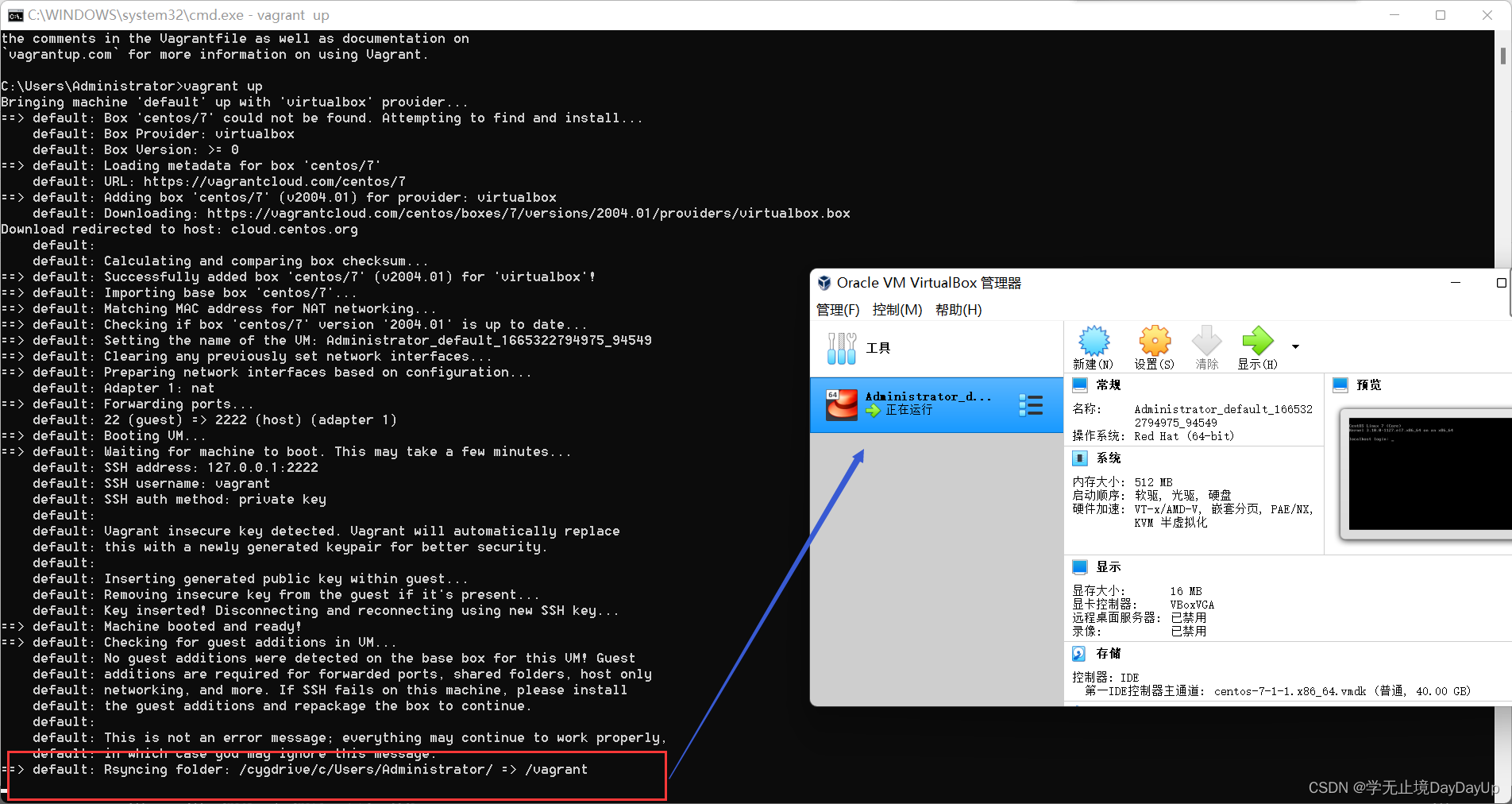Image resolution: width=1512 pixels, height=804 pixels.
Task: Click the 系统 section title text
Action: [1109, 458]
